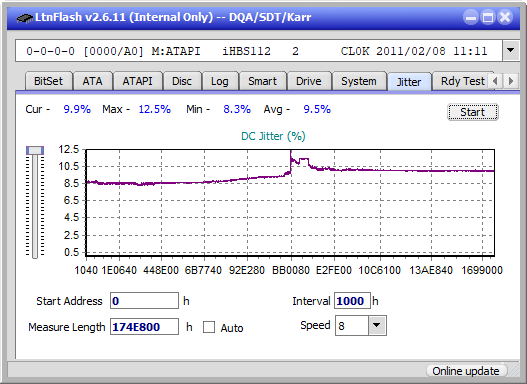Open the Speed dropdown list
This screenshot has width=527, height=384.
coord(377,325)
